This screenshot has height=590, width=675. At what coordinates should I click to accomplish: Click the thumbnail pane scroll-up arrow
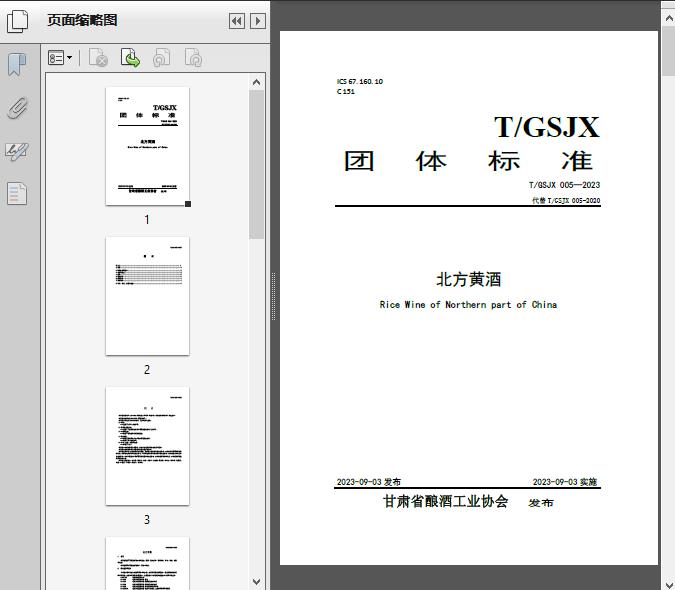[257, 82]
